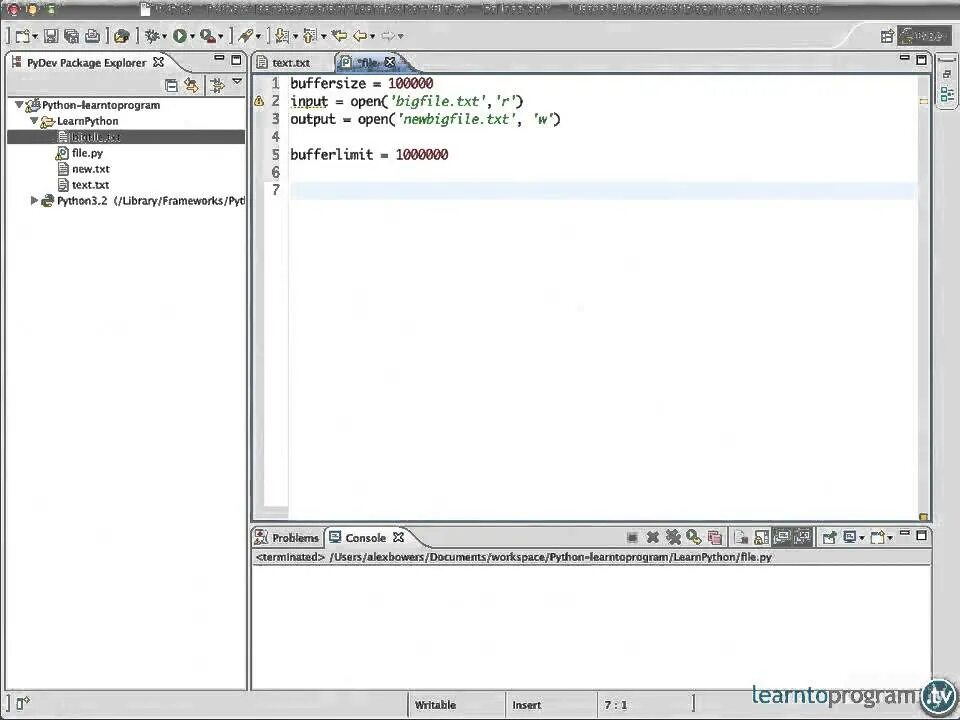Viewport: 960px width, 720px height.
Task: Close the Console view tab
Action: coord(399,537)
